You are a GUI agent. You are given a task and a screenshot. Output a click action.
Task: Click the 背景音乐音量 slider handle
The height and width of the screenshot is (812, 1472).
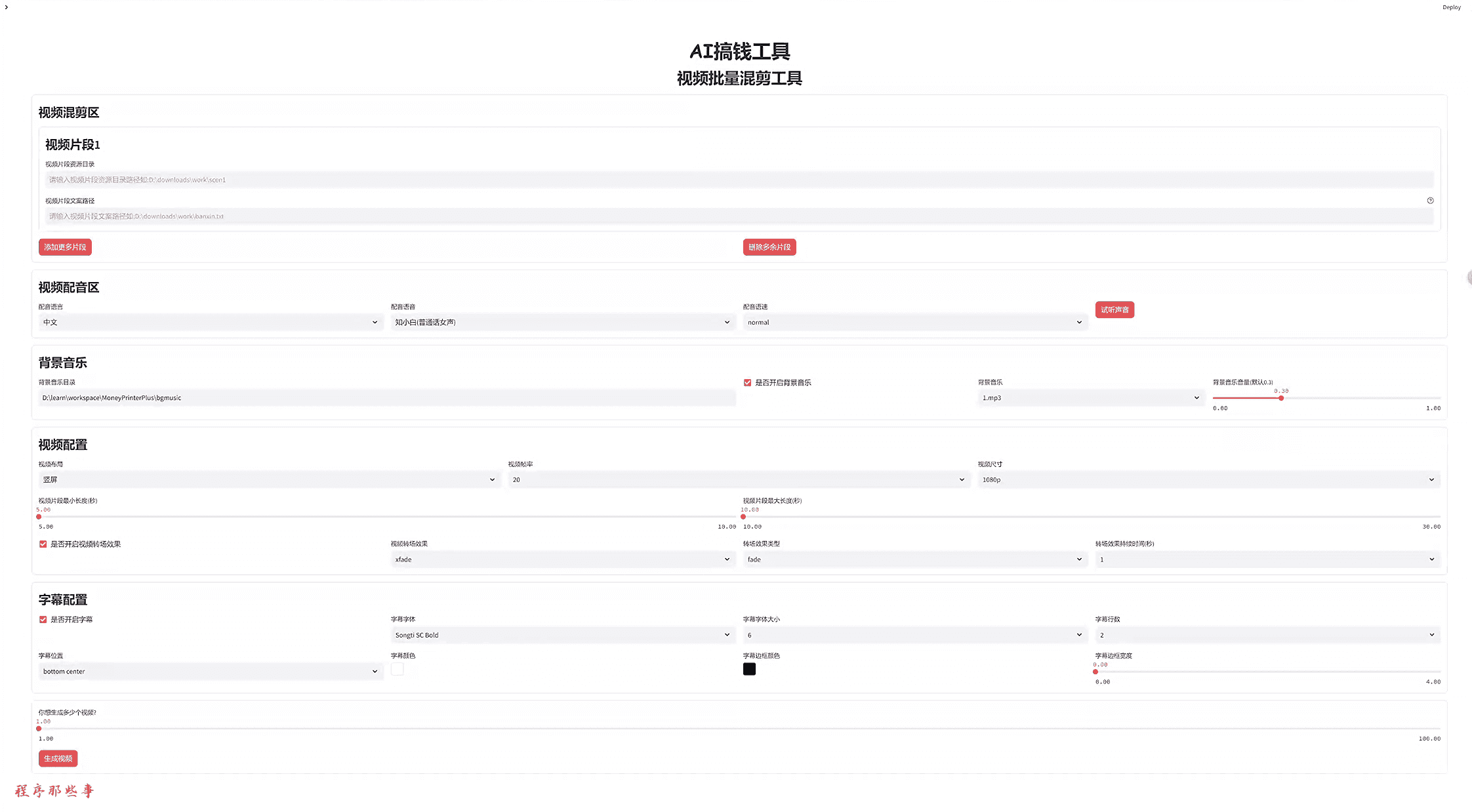(1281, 398)
